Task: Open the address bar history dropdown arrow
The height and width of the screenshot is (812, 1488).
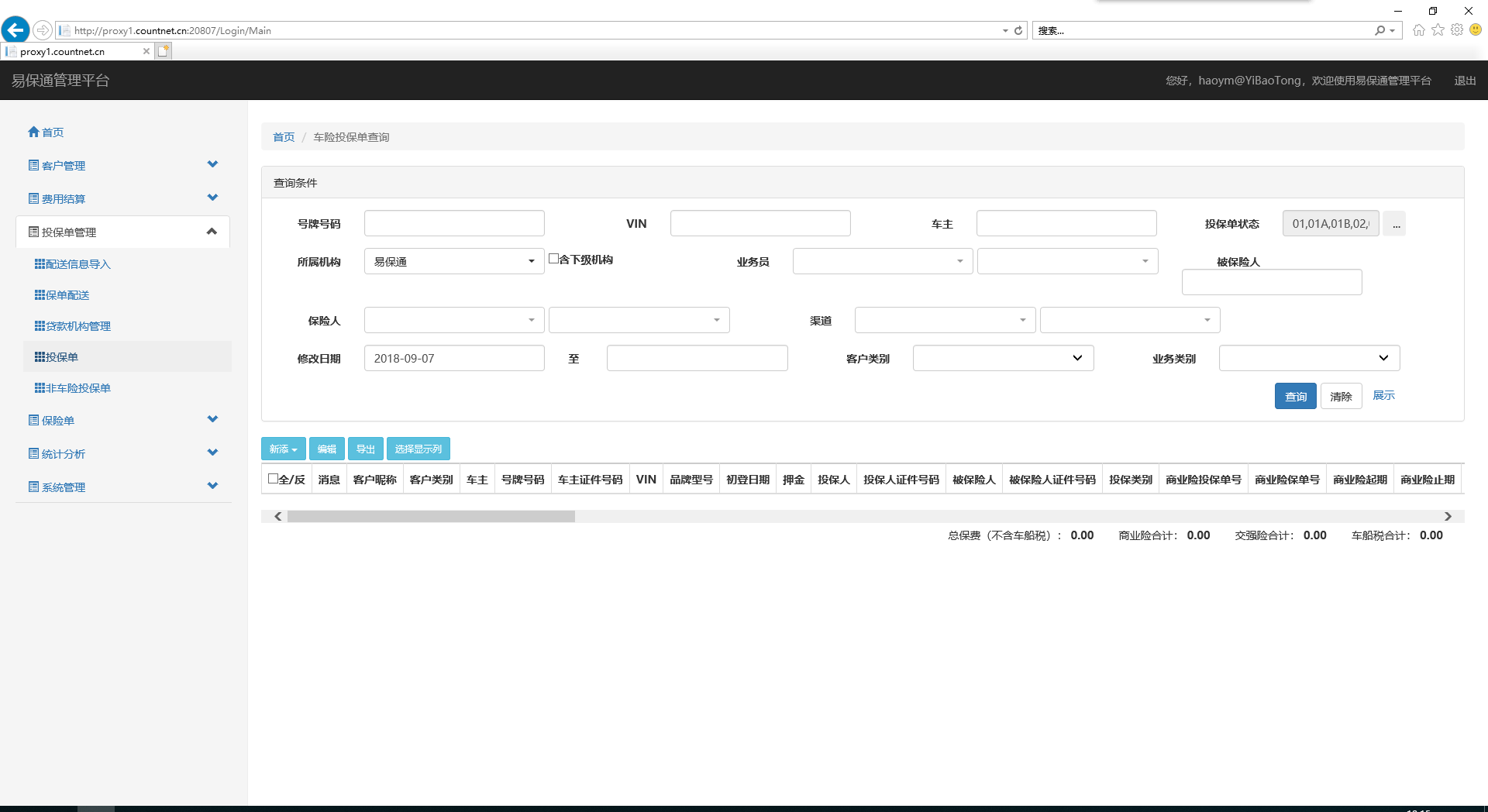Action: [x=1005, y=31]
